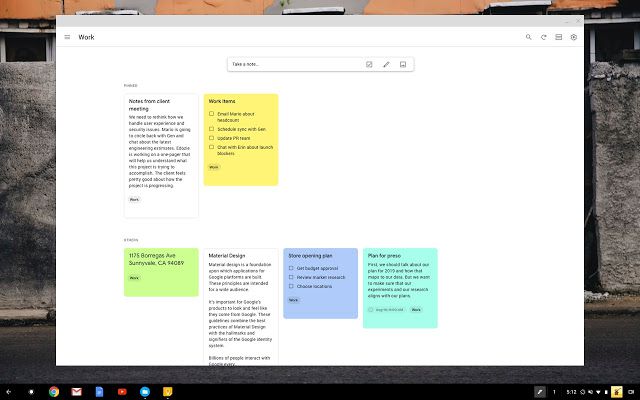Check off 'Update PR team' task
640x400 pixels.
(x=211, y=139)
